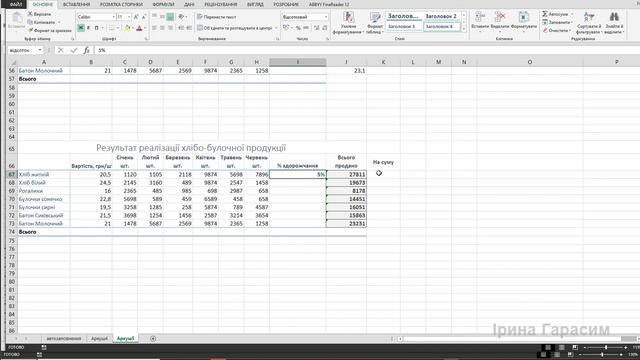Click the increase decimal icon
This screenshot has height=360, width=640.
coord(316,28)
